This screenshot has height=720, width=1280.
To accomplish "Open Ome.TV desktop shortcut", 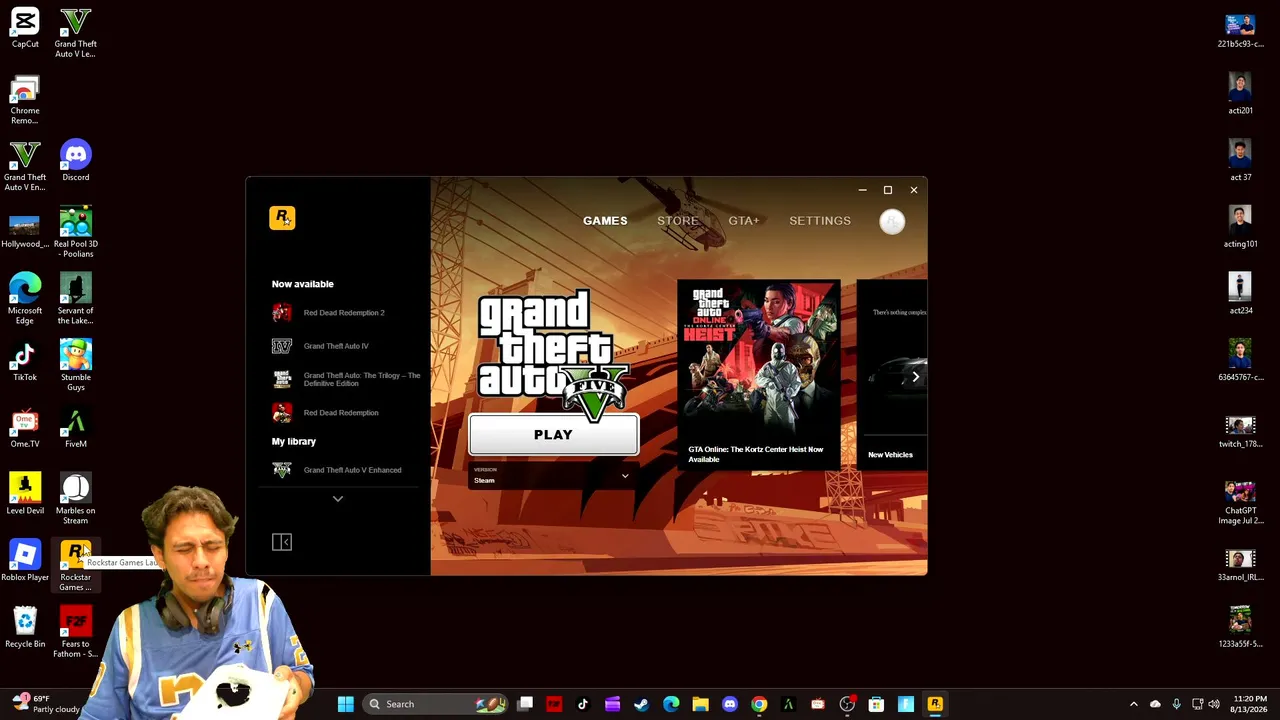I will tap(25, 428).
